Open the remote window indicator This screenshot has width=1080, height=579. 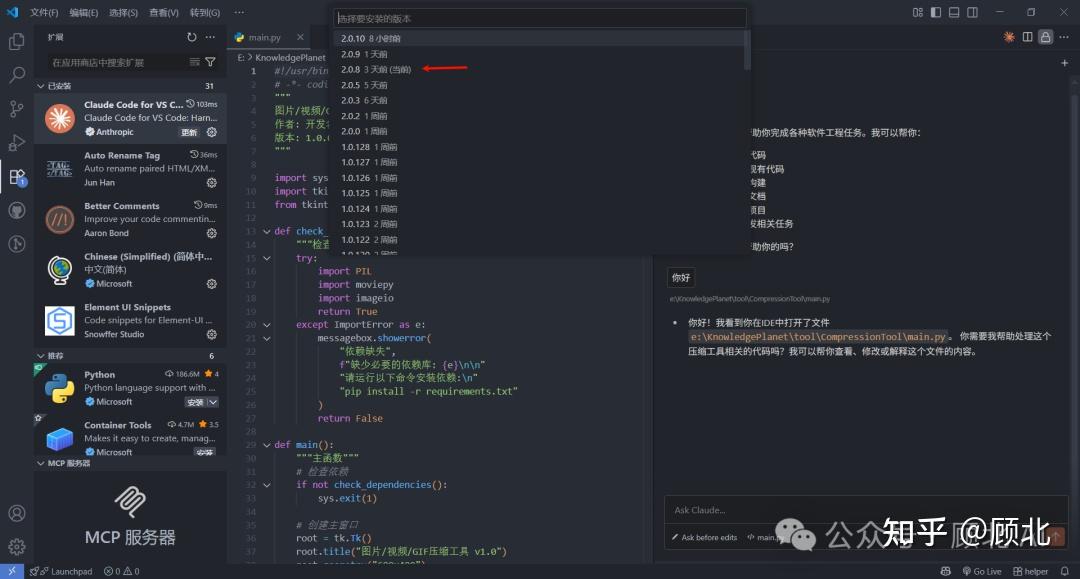coord(12,571)
